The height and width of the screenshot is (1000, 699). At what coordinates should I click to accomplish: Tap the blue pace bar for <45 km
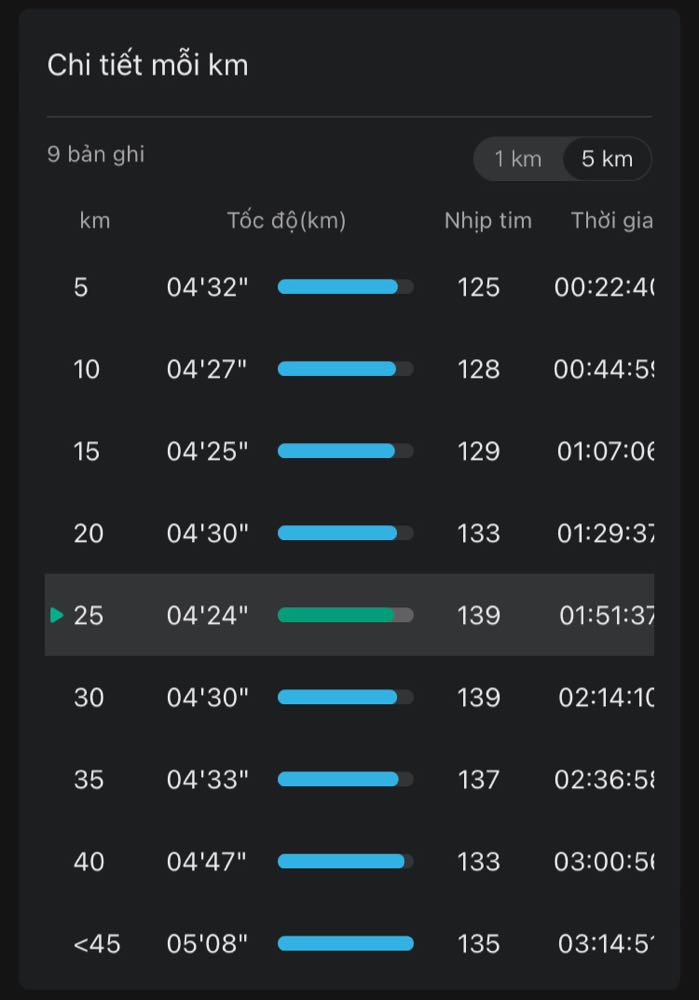tap(346, 944)
